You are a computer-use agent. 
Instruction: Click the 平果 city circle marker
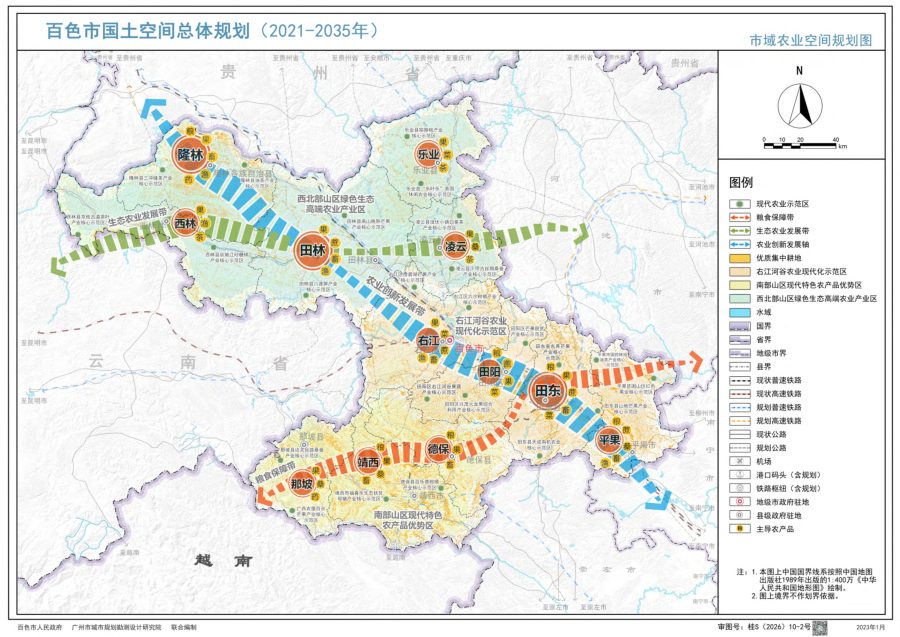(608, 440)
